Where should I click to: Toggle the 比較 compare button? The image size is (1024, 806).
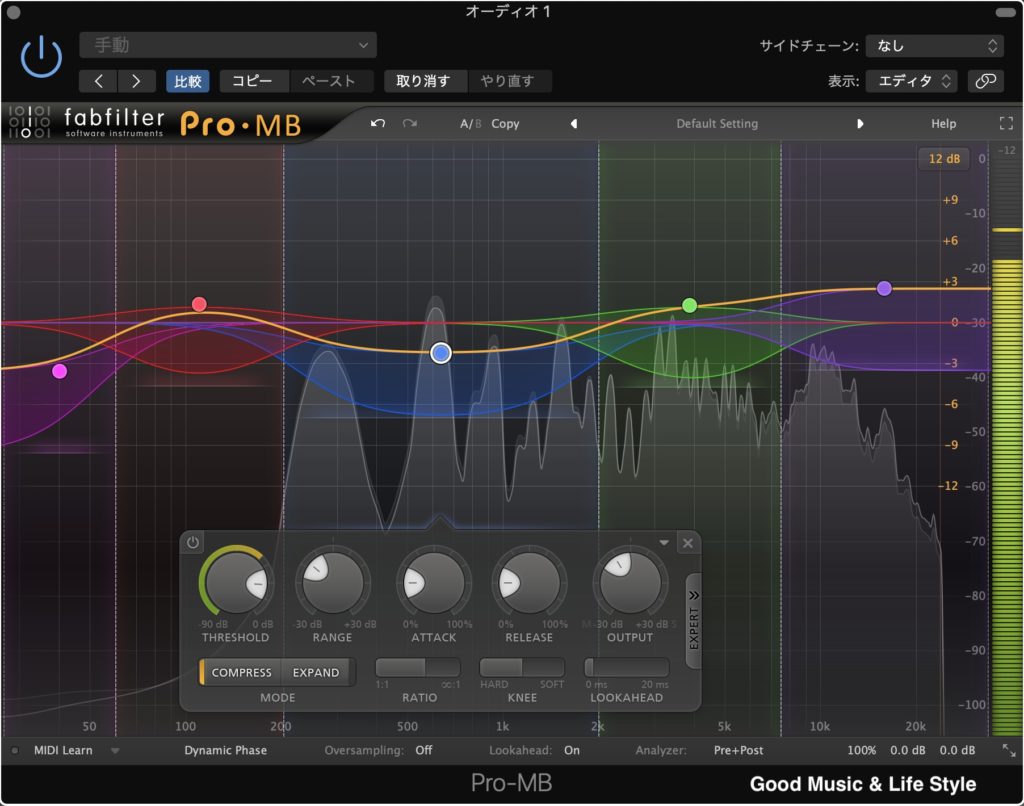click(187, 81)
